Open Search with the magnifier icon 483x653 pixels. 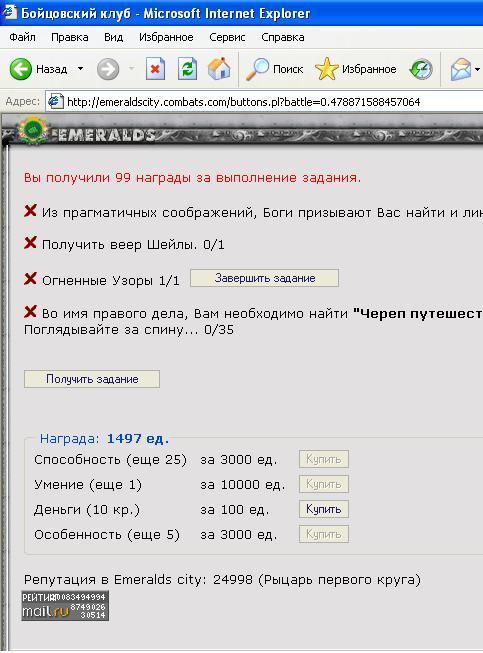click(257, 69)
